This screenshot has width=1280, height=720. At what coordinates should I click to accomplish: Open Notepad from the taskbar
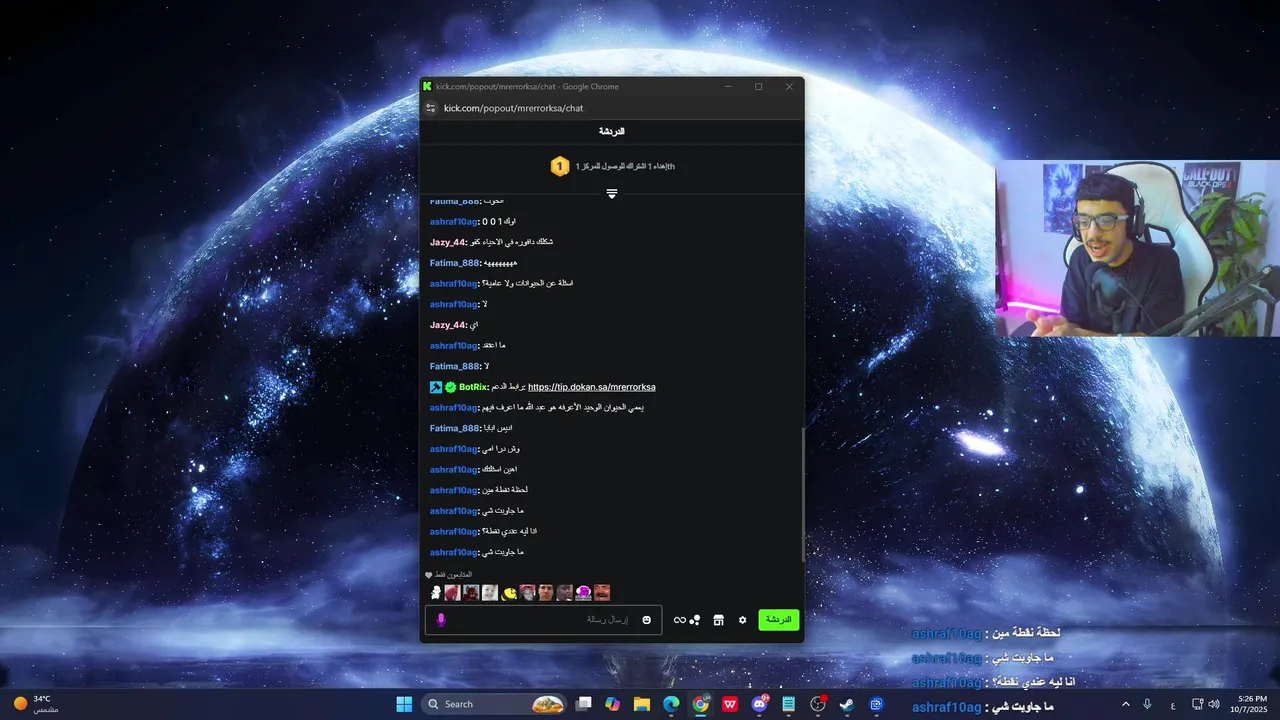coord(788,704)
